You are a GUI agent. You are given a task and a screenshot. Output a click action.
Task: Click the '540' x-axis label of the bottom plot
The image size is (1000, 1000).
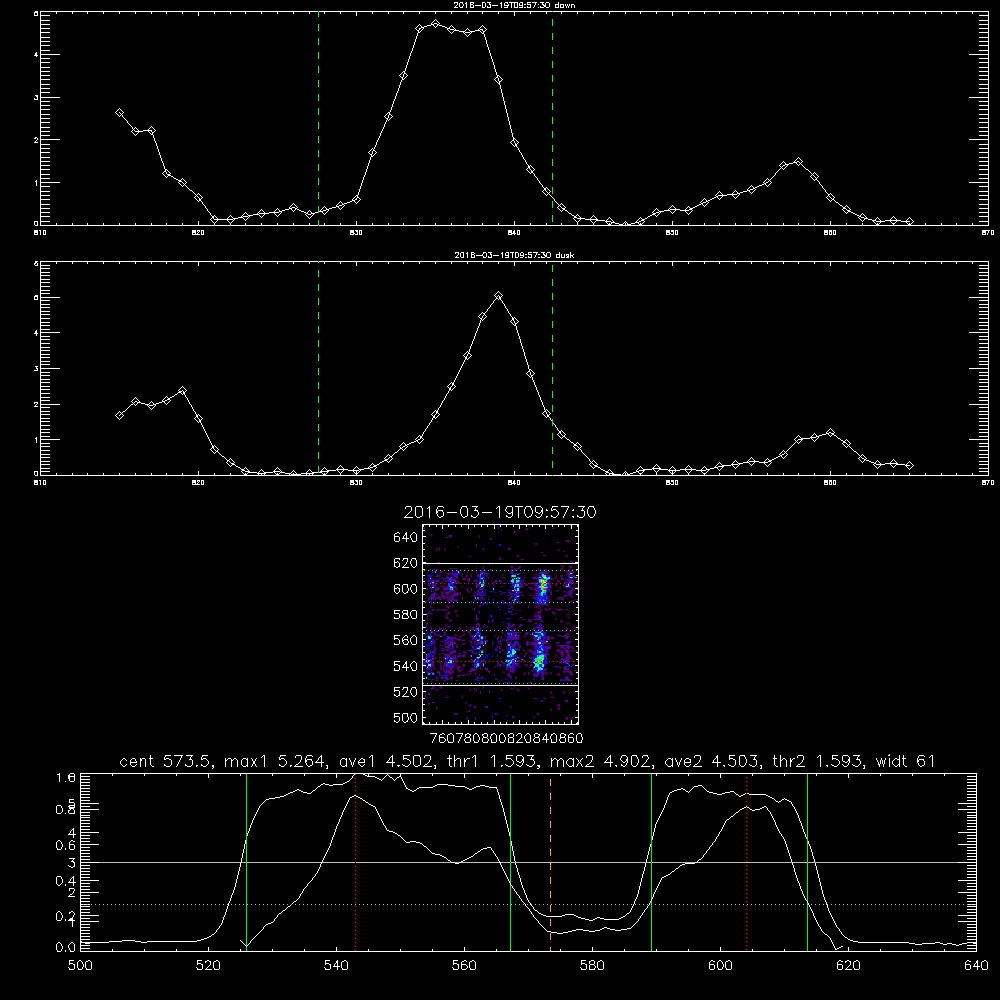coord(336,966)
